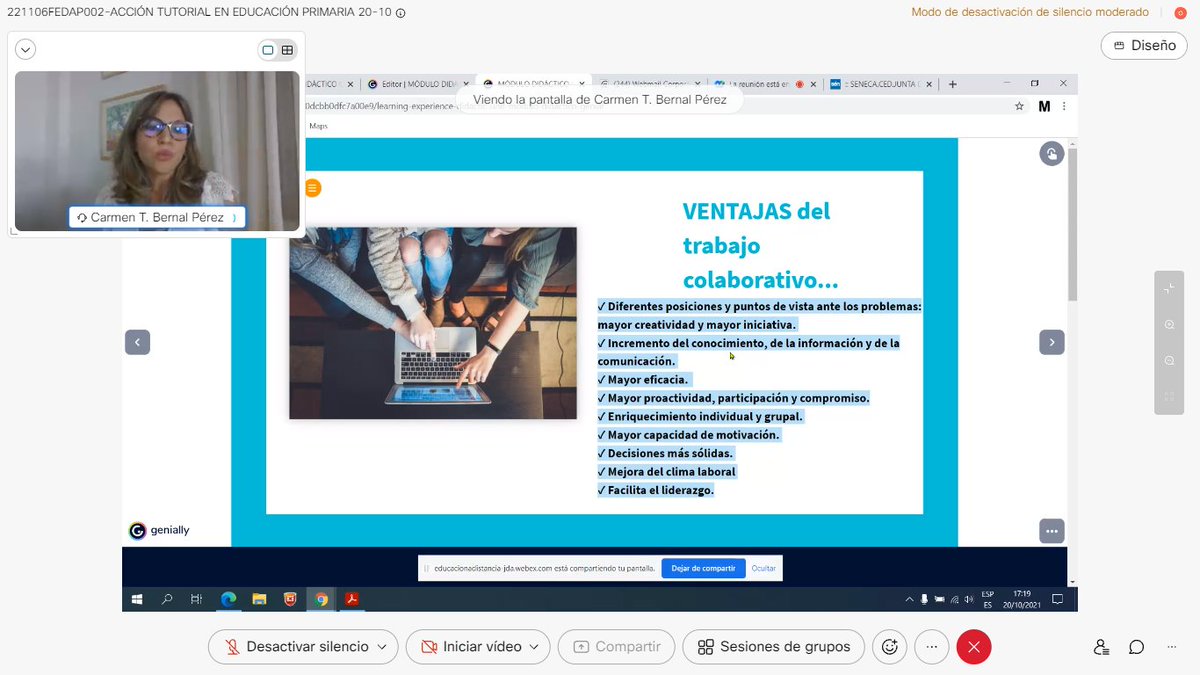Go to previous slide arrow
Screen dimensions: 1200x675
[137, 342]
